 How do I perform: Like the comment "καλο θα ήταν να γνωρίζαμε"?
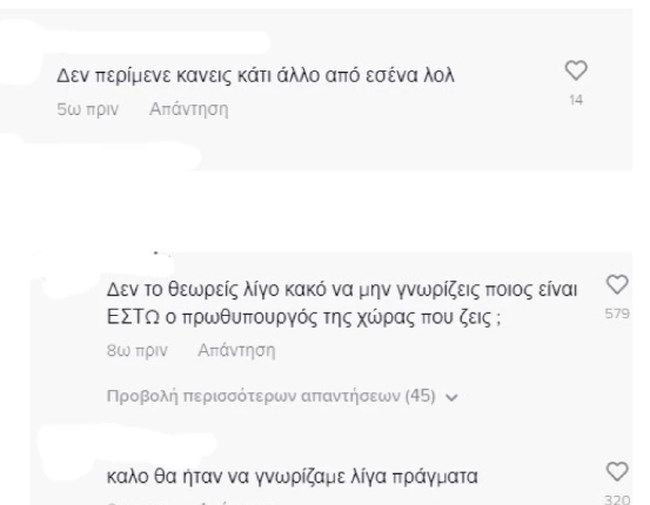617,471
